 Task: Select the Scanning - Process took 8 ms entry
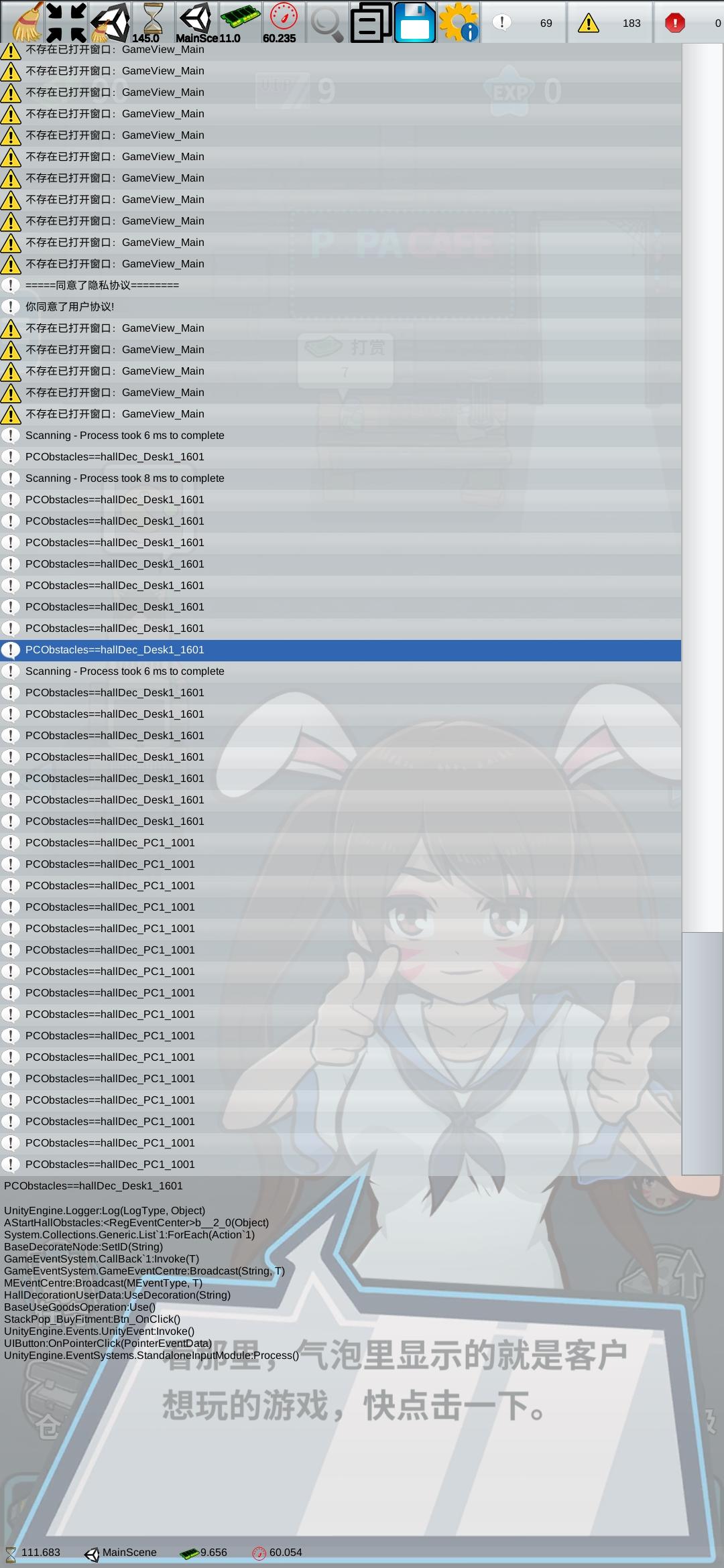(341, 478)
